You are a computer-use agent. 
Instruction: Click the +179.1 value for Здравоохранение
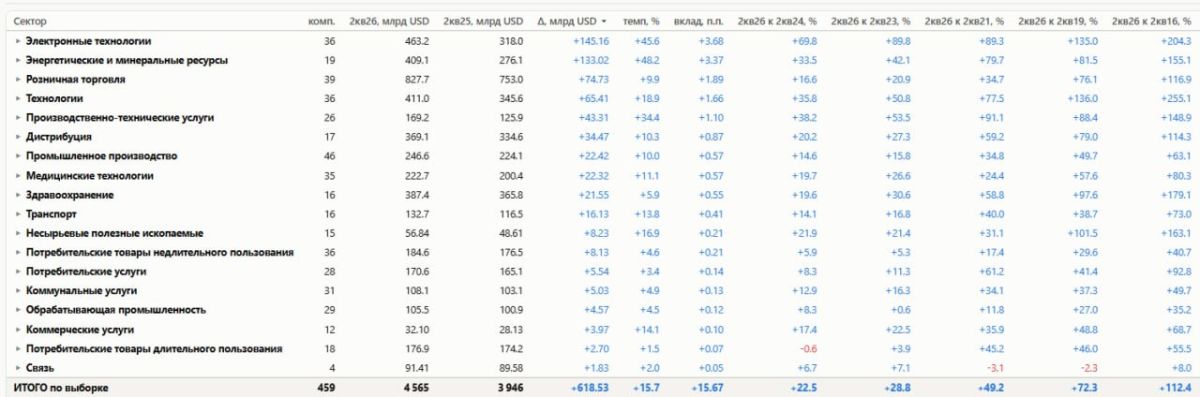(1175, 195)
